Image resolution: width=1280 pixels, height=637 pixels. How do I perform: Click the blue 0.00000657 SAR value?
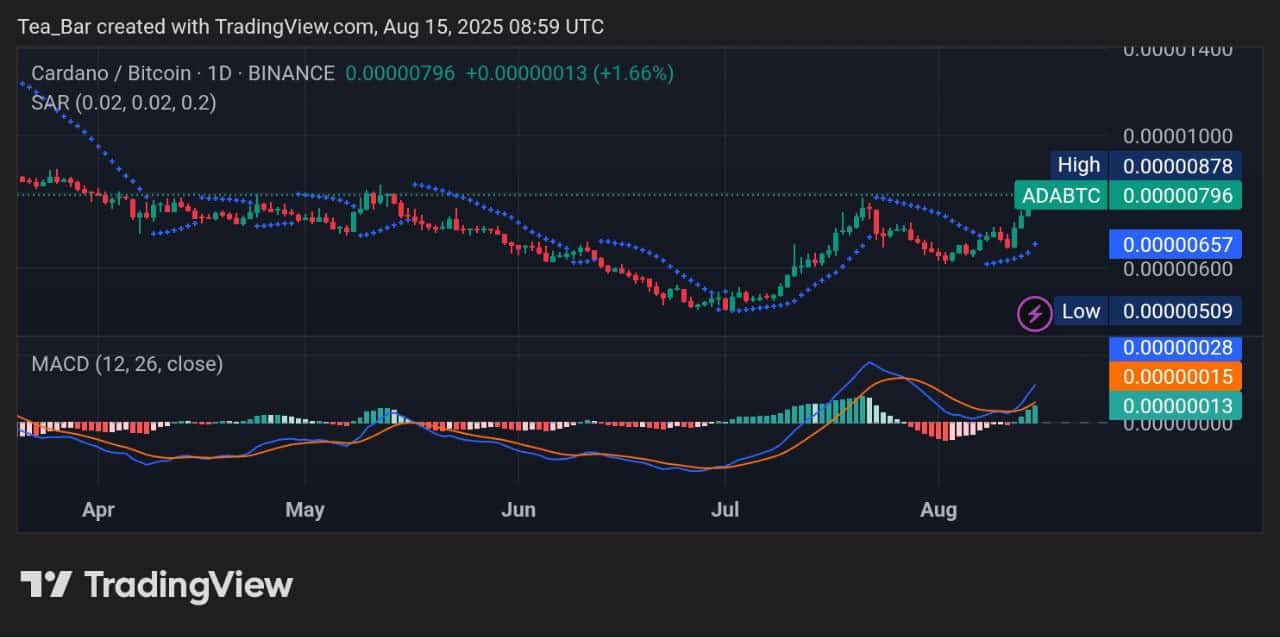(1177, 244)
